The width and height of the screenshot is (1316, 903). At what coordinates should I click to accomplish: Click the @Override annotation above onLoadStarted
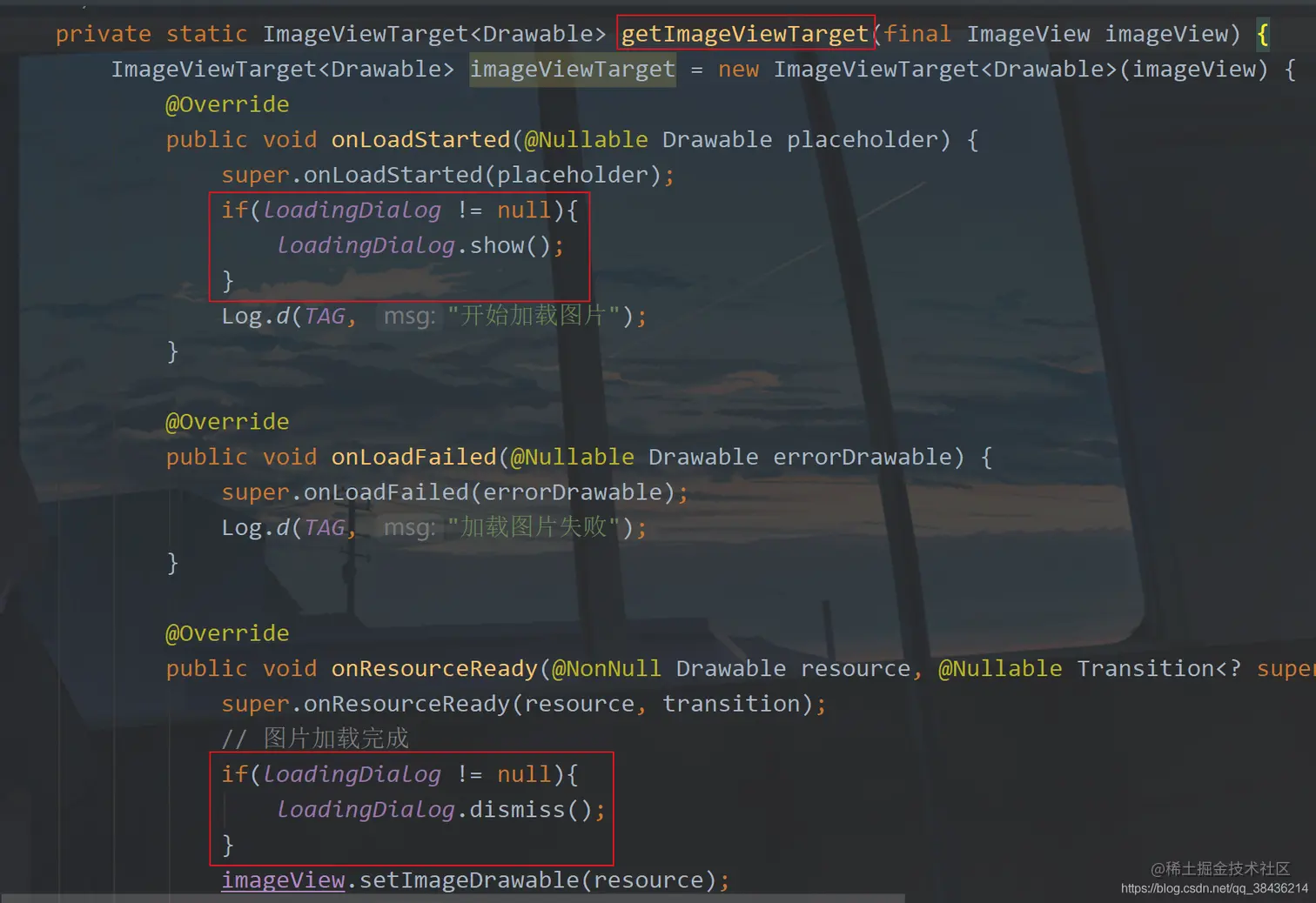pyautogui.click(x=227, y=104)
